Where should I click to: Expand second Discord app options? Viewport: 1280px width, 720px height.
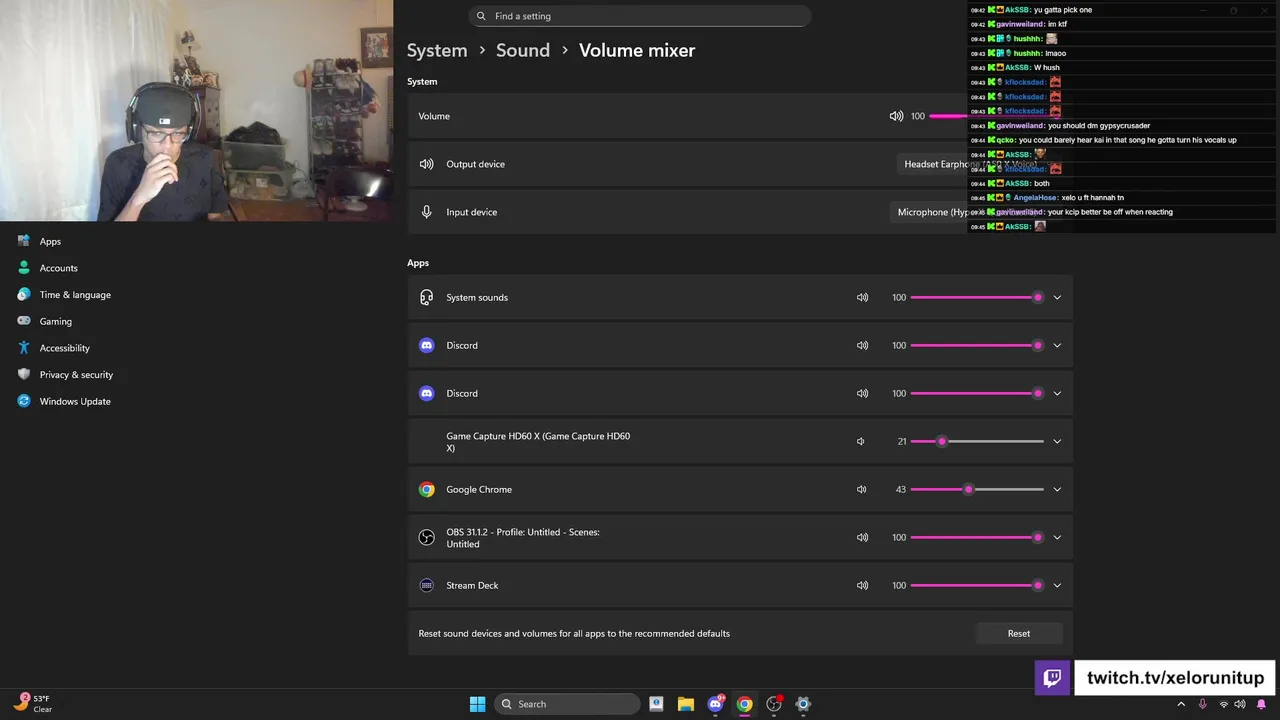(x=1057, y=393)
